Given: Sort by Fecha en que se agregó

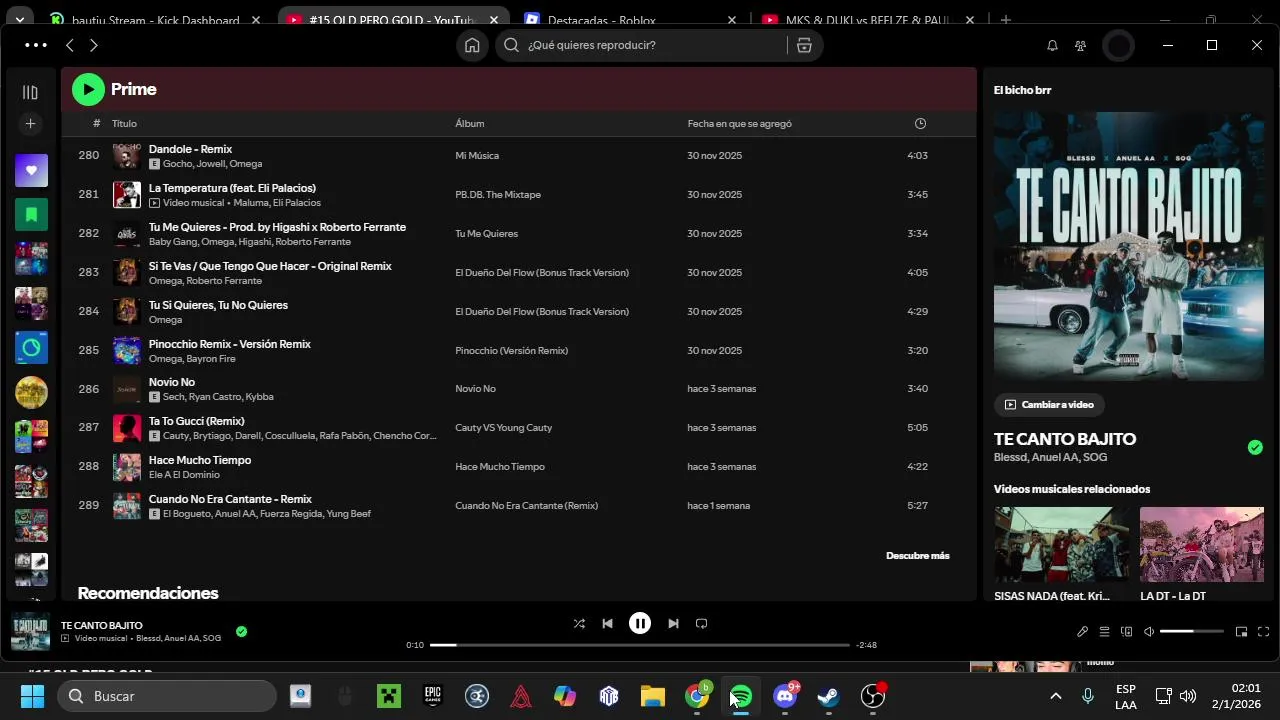Looking at the screenshot, I should pos(739,124).
